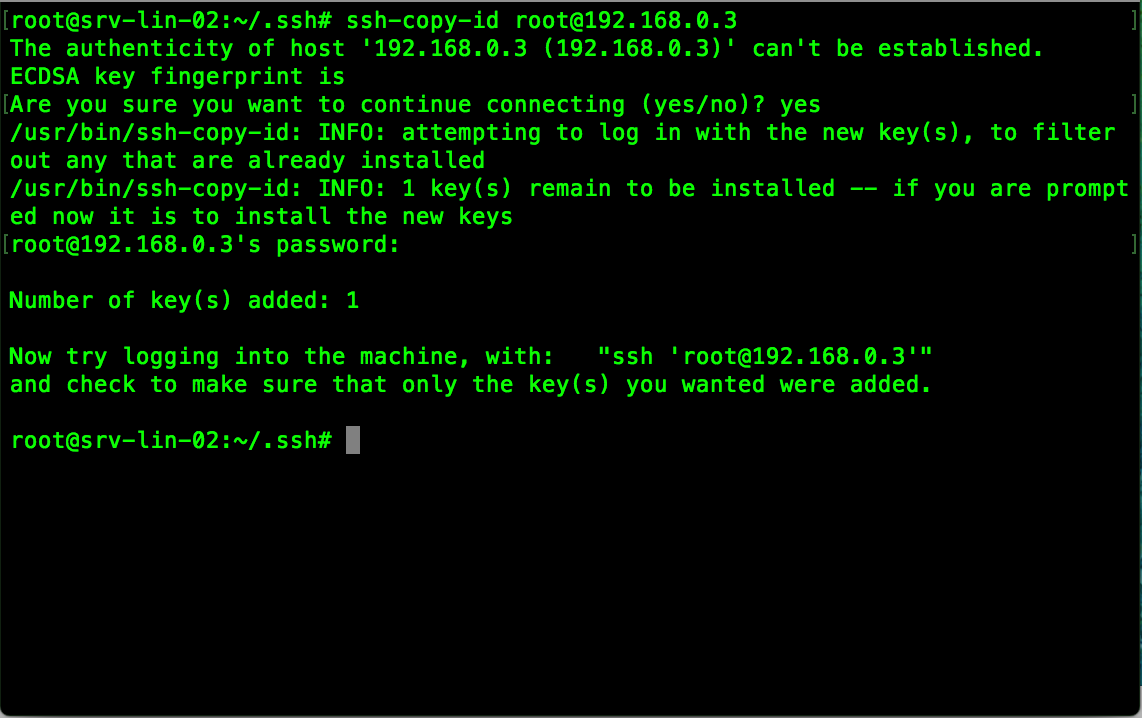
Task: Click the left bracket beside "Are you sure" line
Action: 6,104
